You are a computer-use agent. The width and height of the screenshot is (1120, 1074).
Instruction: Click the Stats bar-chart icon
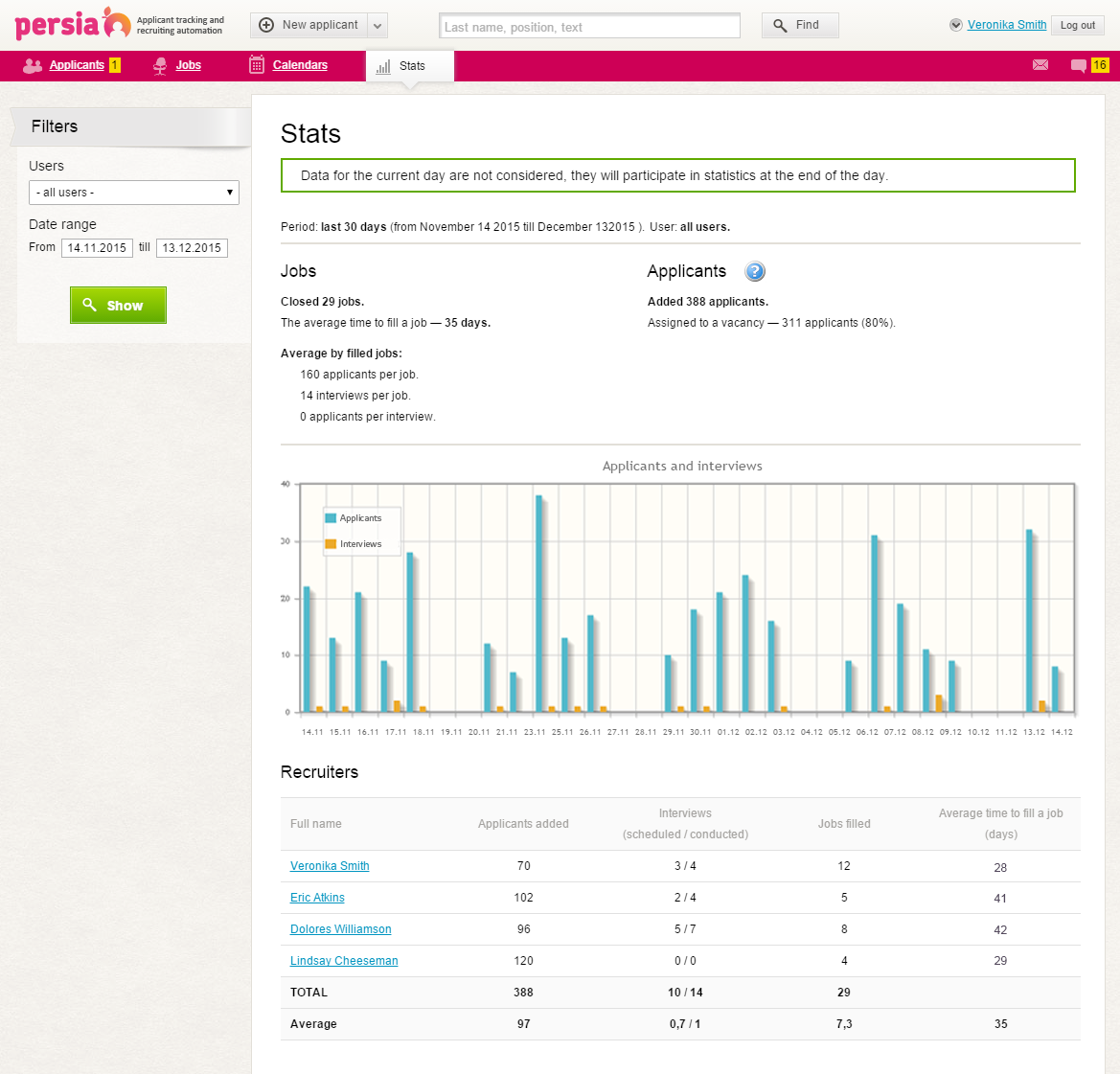tap(383, 66)
